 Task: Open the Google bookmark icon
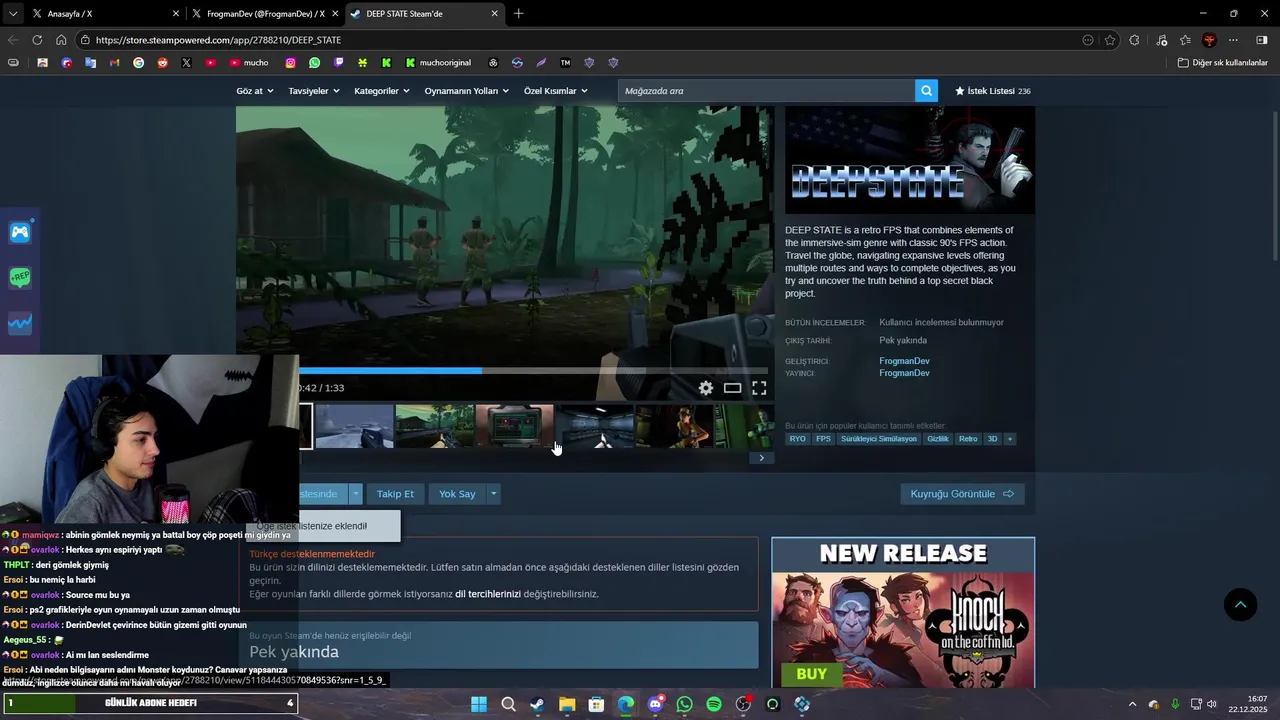pos(138,62)
